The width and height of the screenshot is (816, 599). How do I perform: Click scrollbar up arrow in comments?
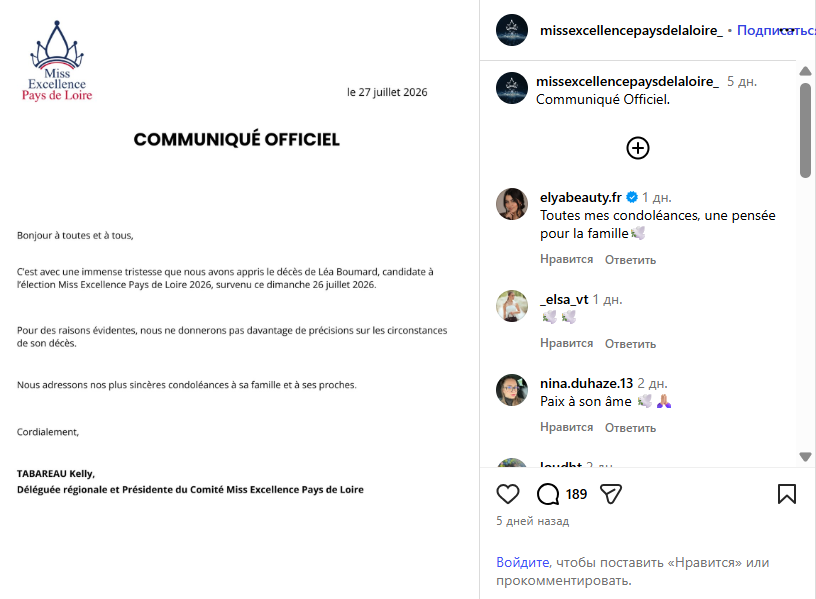805,71
